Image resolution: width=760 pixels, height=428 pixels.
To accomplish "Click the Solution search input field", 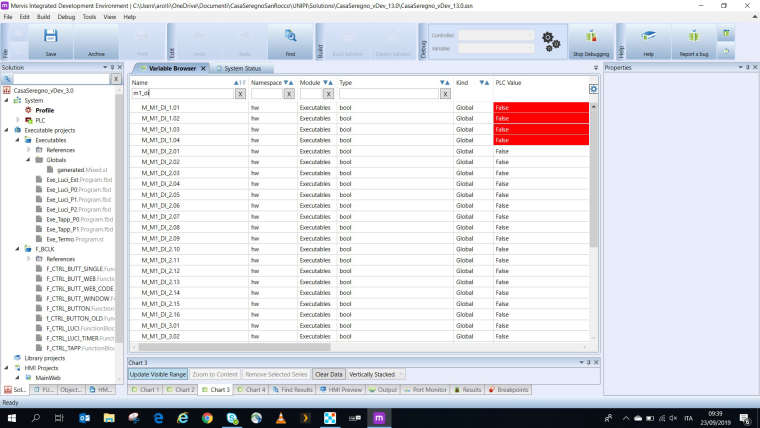I will (61, 79).
